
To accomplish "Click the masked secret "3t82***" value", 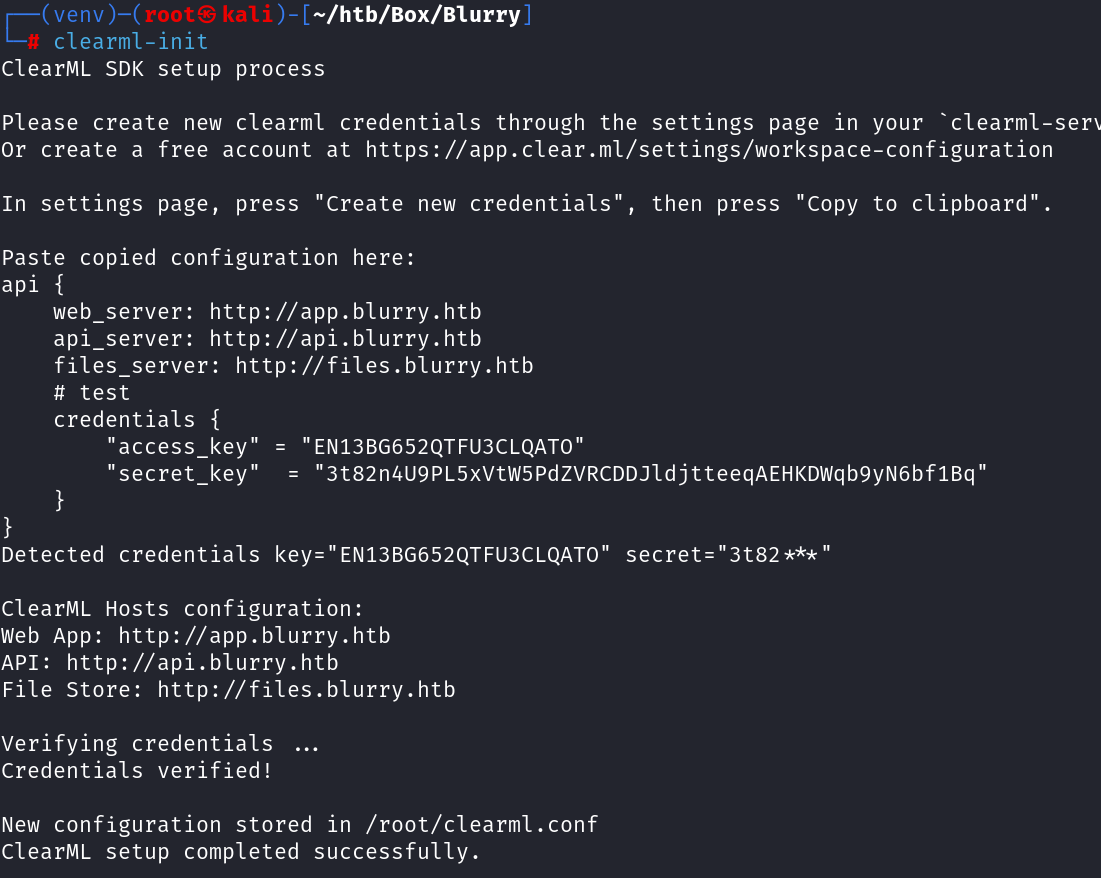I will 774,555.
